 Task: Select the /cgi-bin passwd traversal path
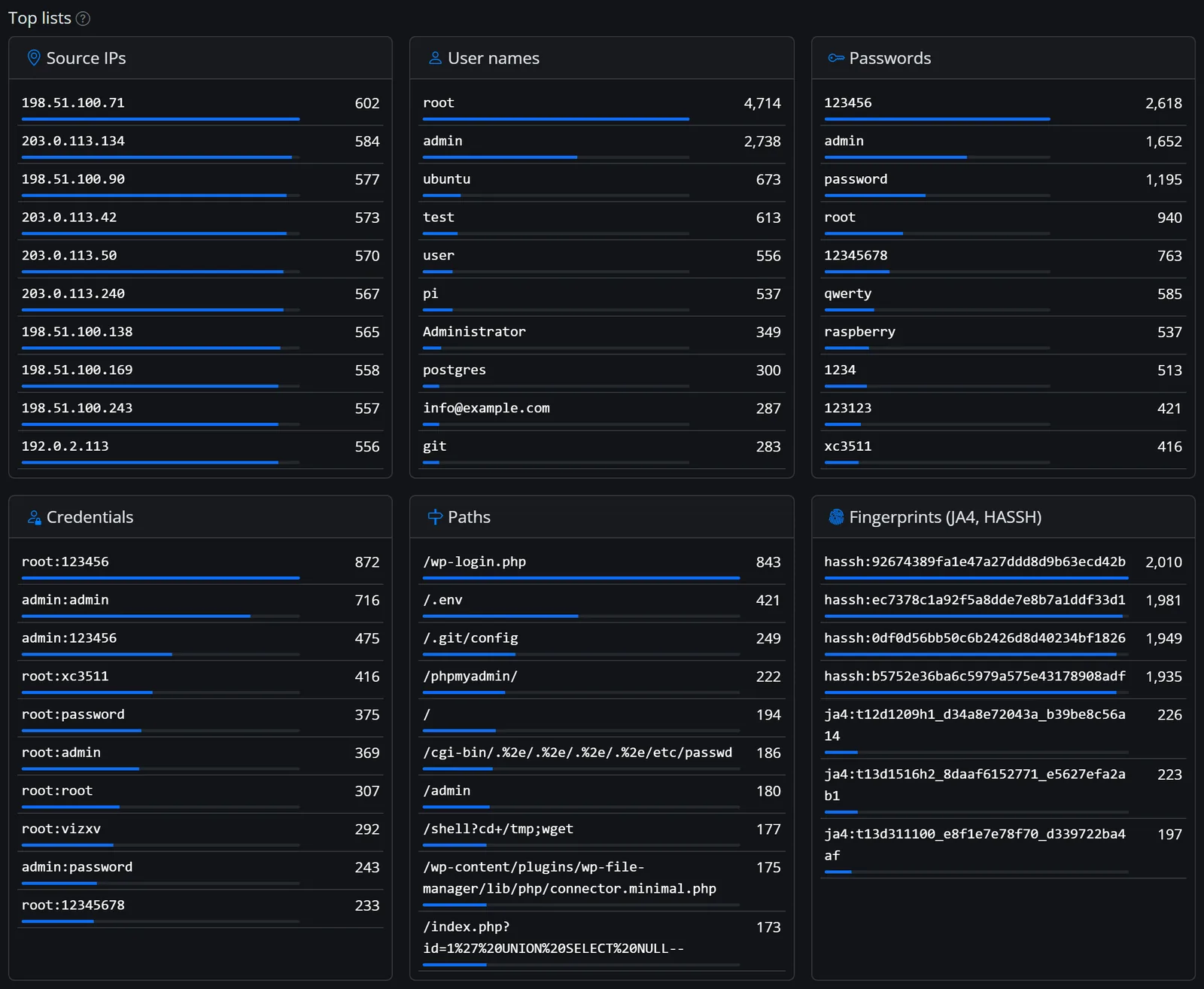[601, 756]
